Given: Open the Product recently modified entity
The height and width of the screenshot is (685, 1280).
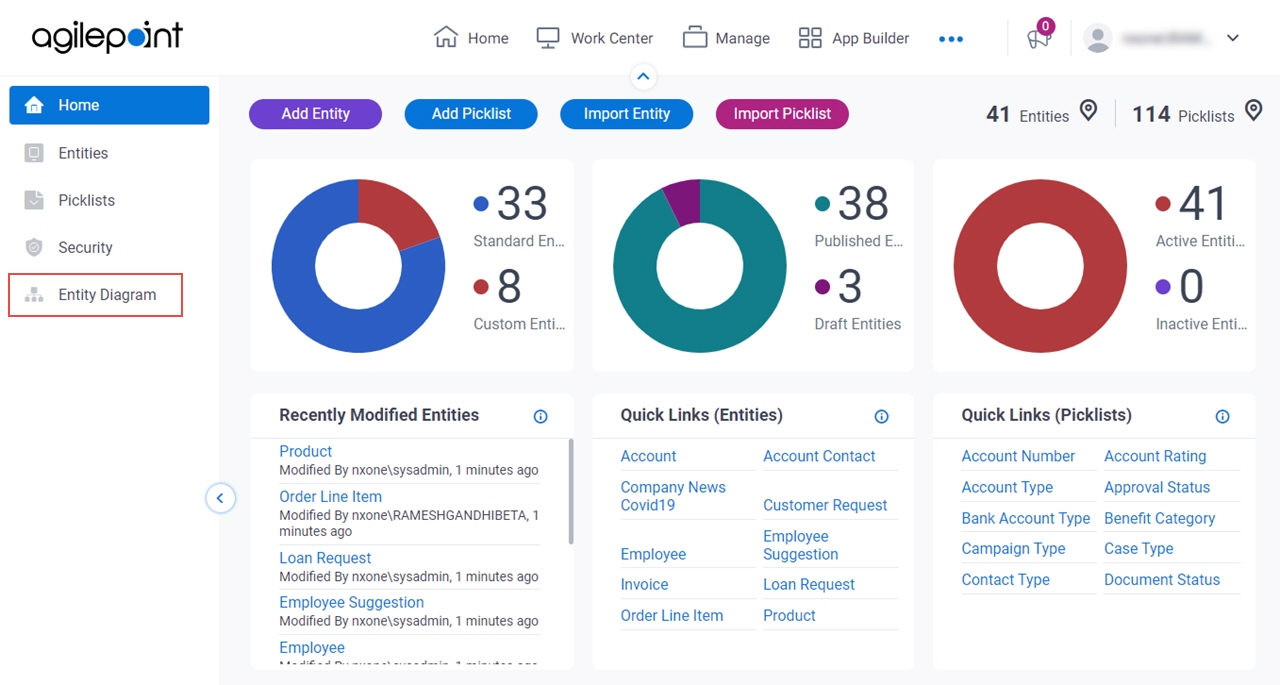Looking at the screenshot, I should [x=305, y=451].
